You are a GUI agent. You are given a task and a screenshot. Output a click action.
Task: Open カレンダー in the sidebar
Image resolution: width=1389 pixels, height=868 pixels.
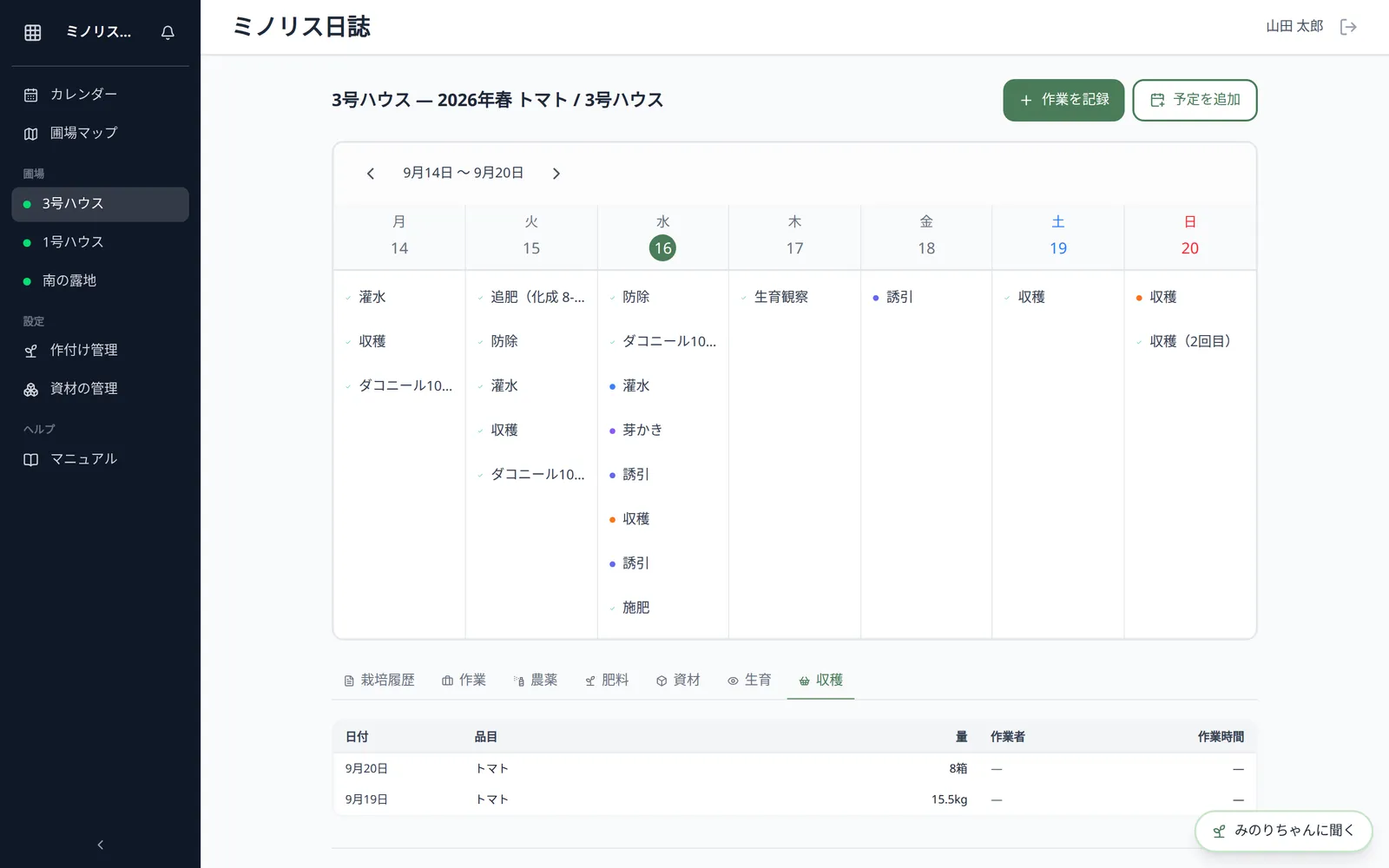pos(100,95)
